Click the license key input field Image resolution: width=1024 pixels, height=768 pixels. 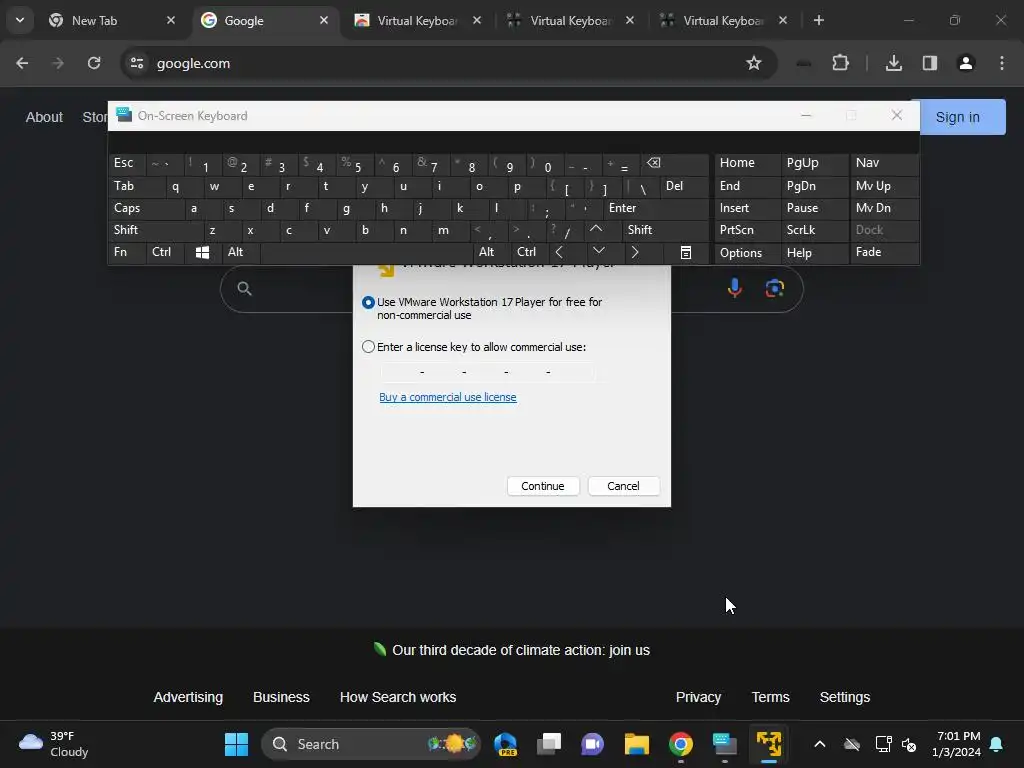click(488, 372)
